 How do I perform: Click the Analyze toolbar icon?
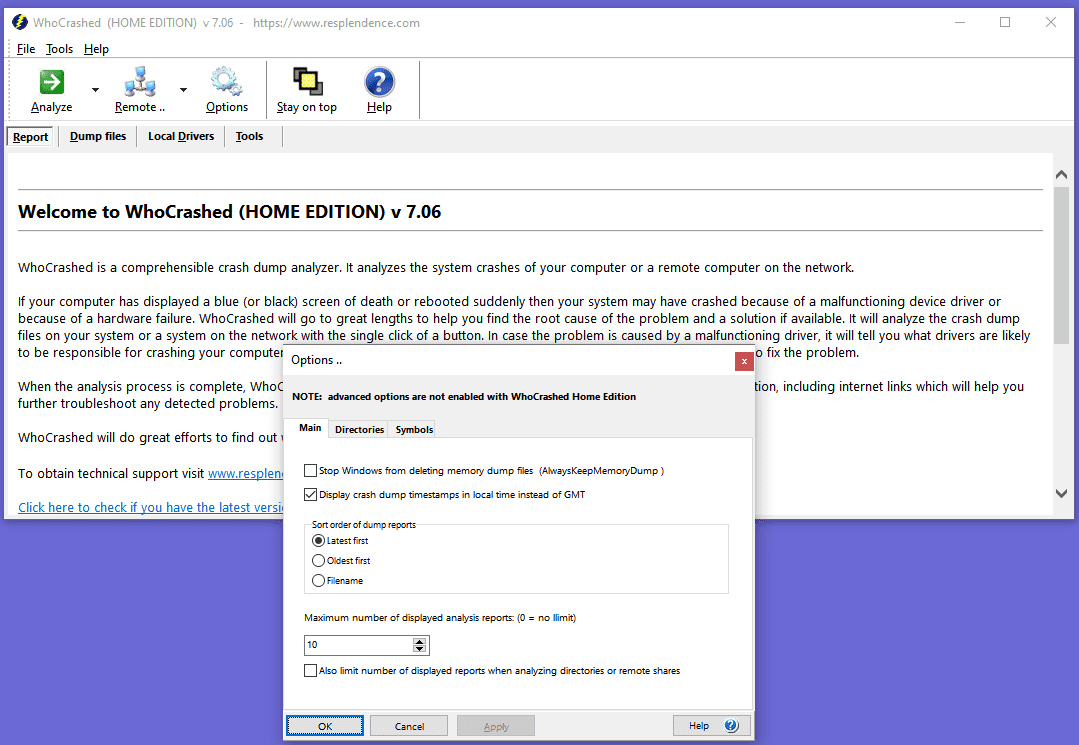pos(52,82)
